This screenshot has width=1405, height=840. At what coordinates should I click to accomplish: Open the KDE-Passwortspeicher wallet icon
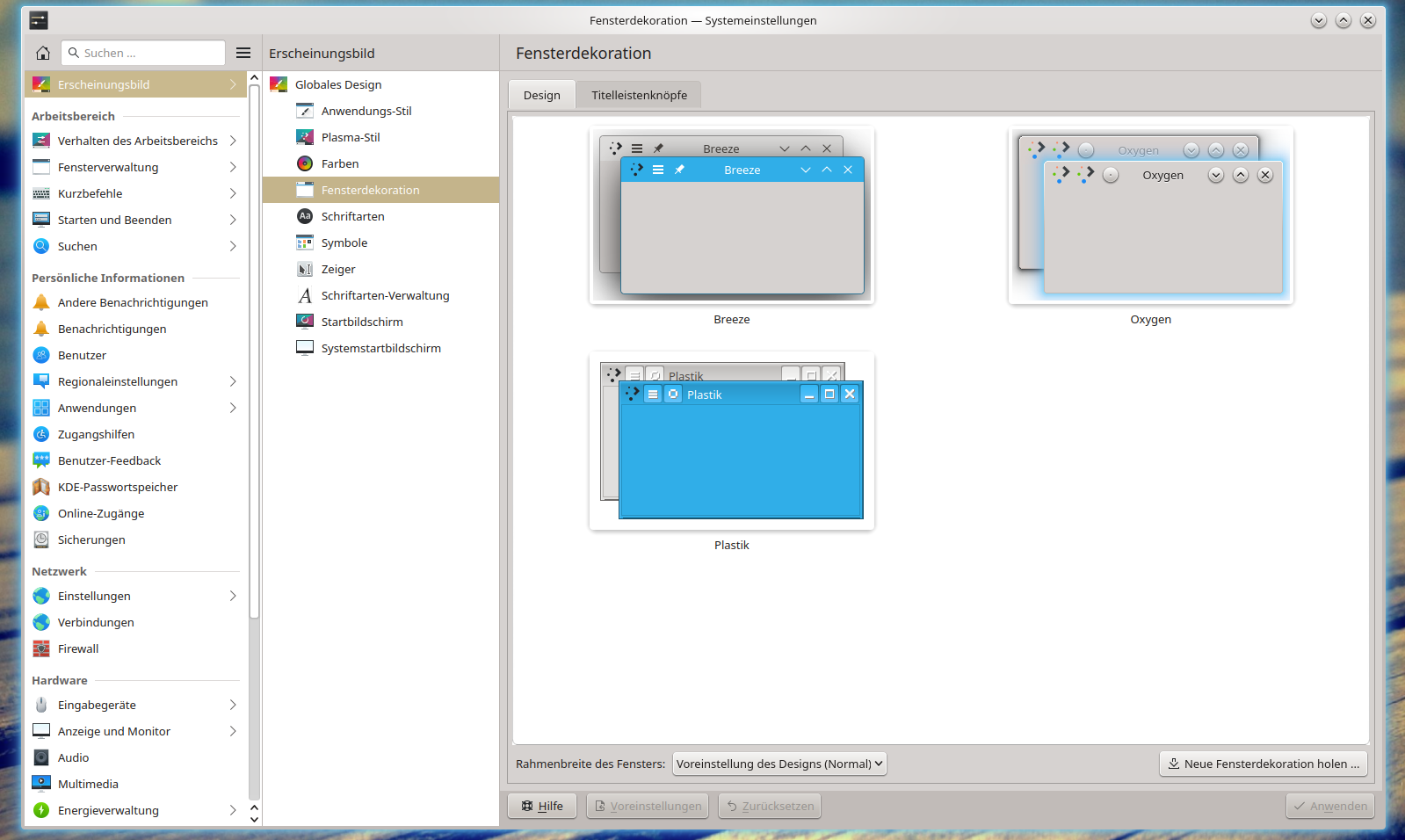pyautogui.click(x=41, y=487)
